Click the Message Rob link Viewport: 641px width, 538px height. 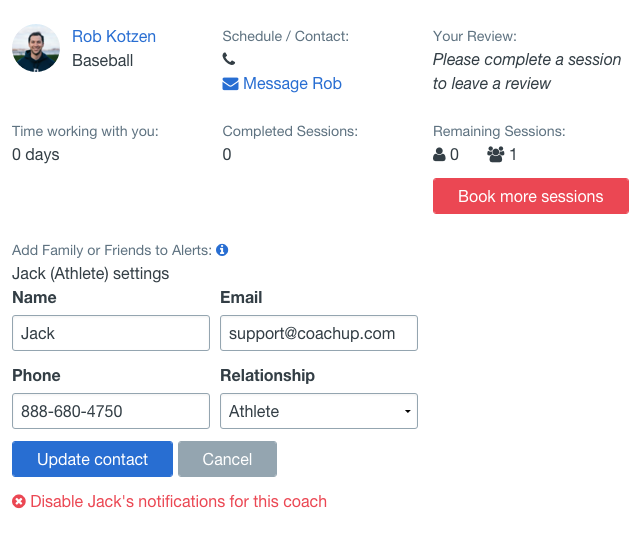pyautogui.click(x=292, y=83)
